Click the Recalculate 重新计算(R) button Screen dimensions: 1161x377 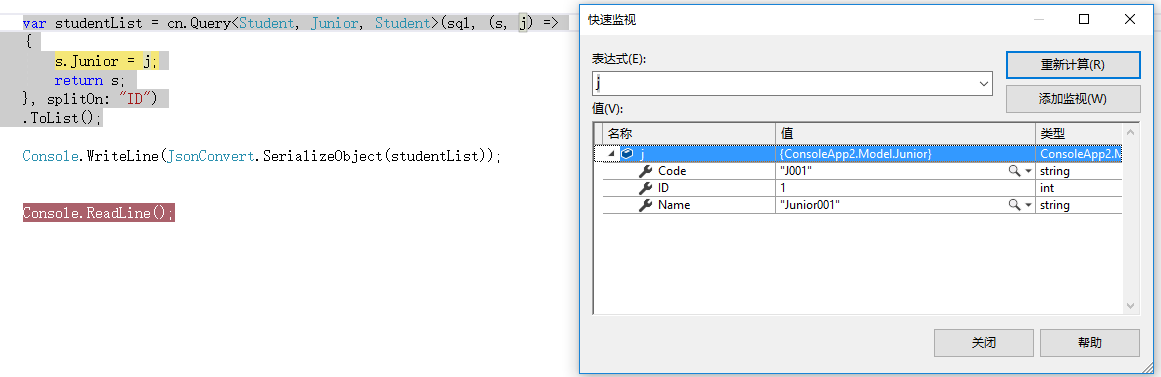1072,64
